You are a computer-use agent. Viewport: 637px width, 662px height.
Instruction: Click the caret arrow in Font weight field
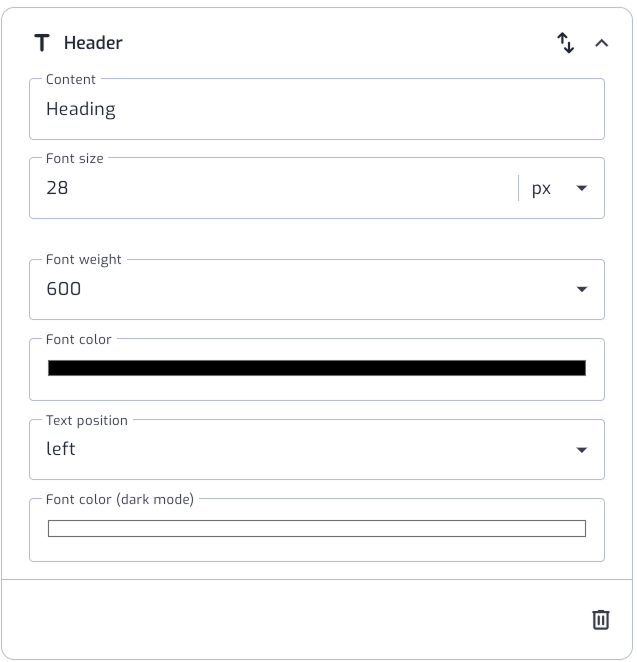[582, 289]
